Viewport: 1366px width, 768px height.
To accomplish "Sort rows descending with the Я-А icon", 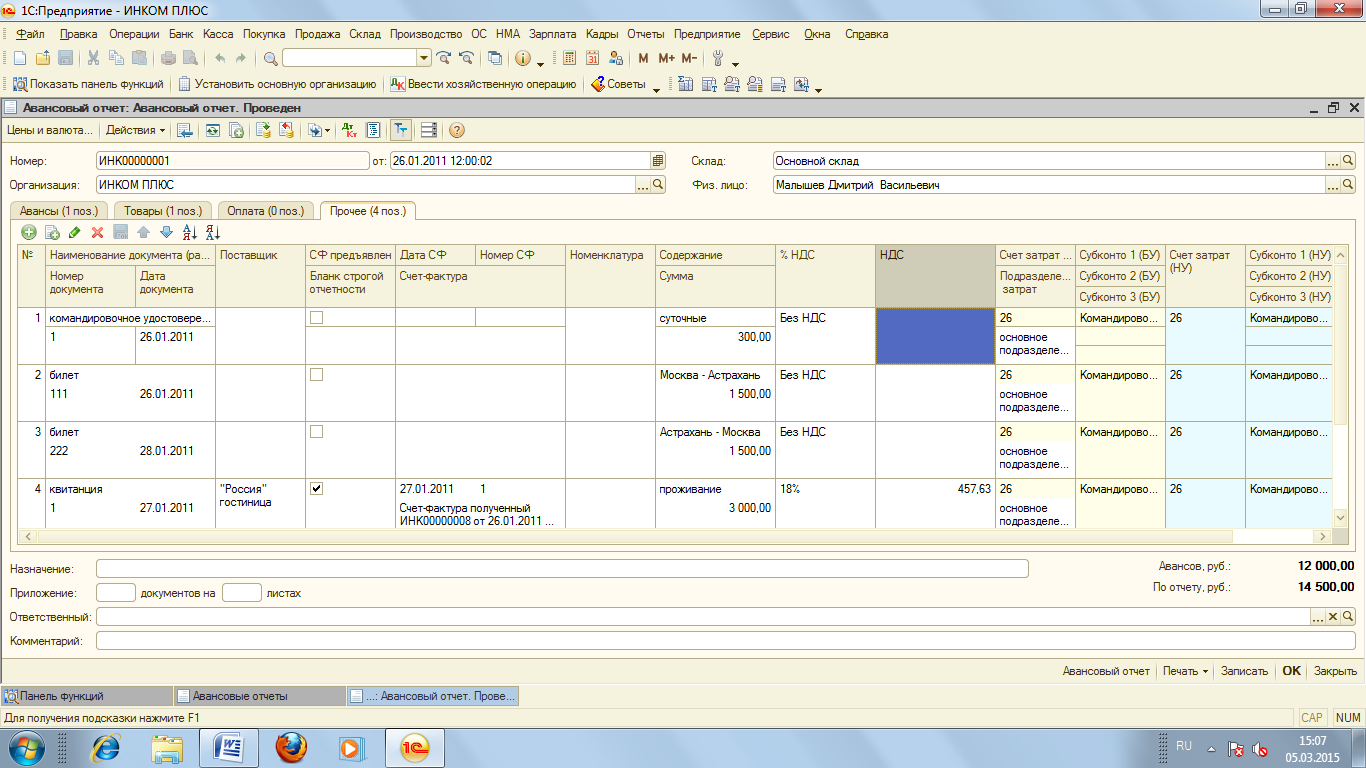I will coord(212,232).
